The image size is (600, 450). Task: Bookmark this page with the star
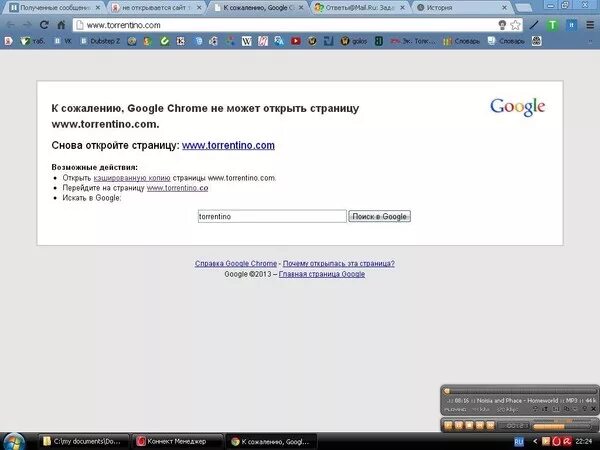tap(515, 25)
